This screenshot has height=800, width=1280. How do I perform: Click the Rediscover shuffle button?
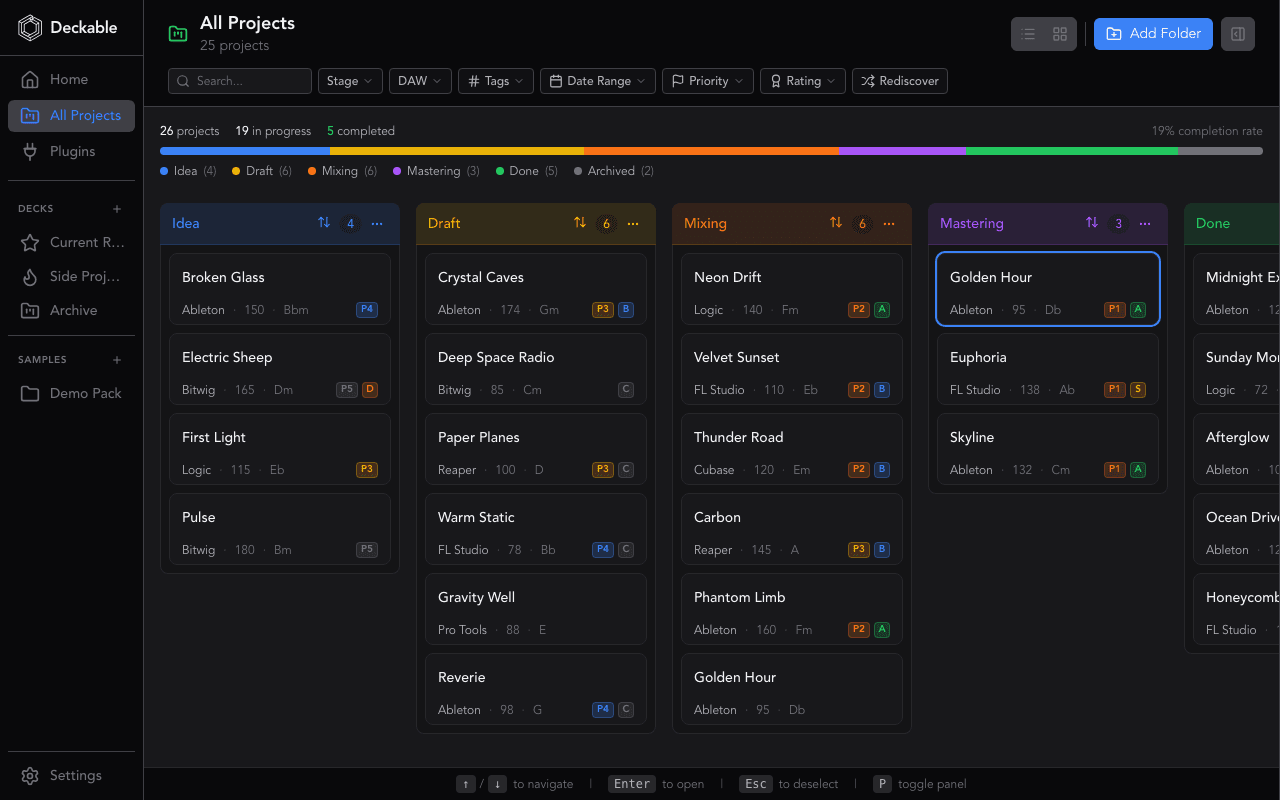tap(900, 81)
